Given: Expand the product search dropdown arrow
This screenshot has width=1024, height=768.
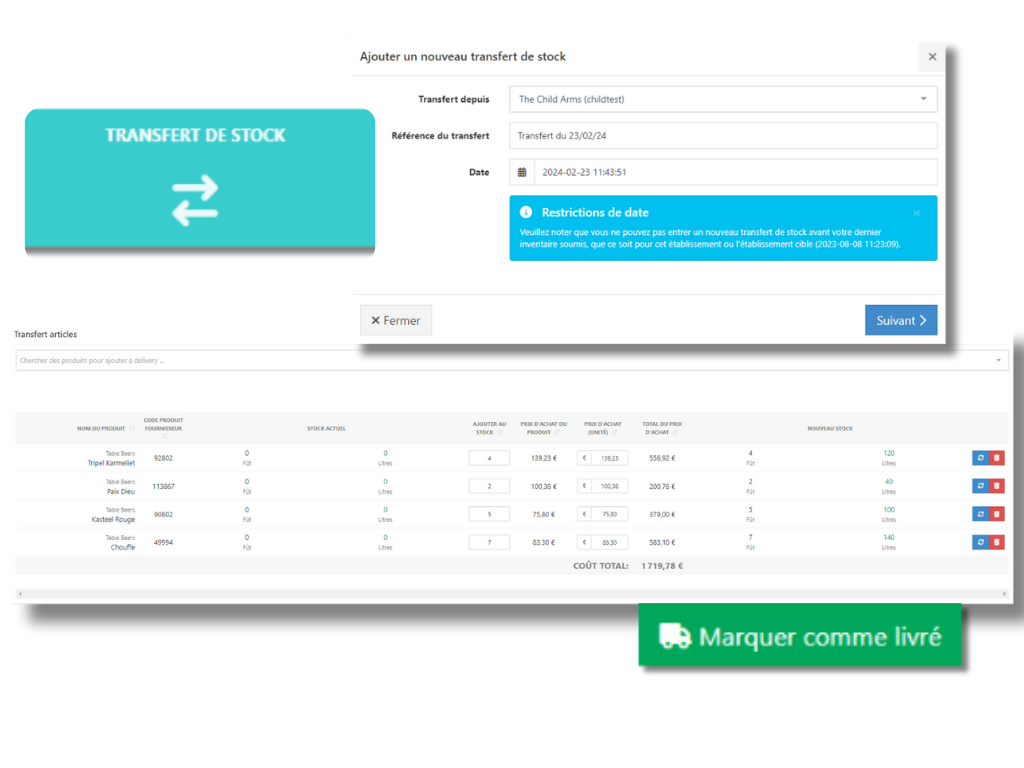Looking at the screenshot, I should [x=998, y=360].
